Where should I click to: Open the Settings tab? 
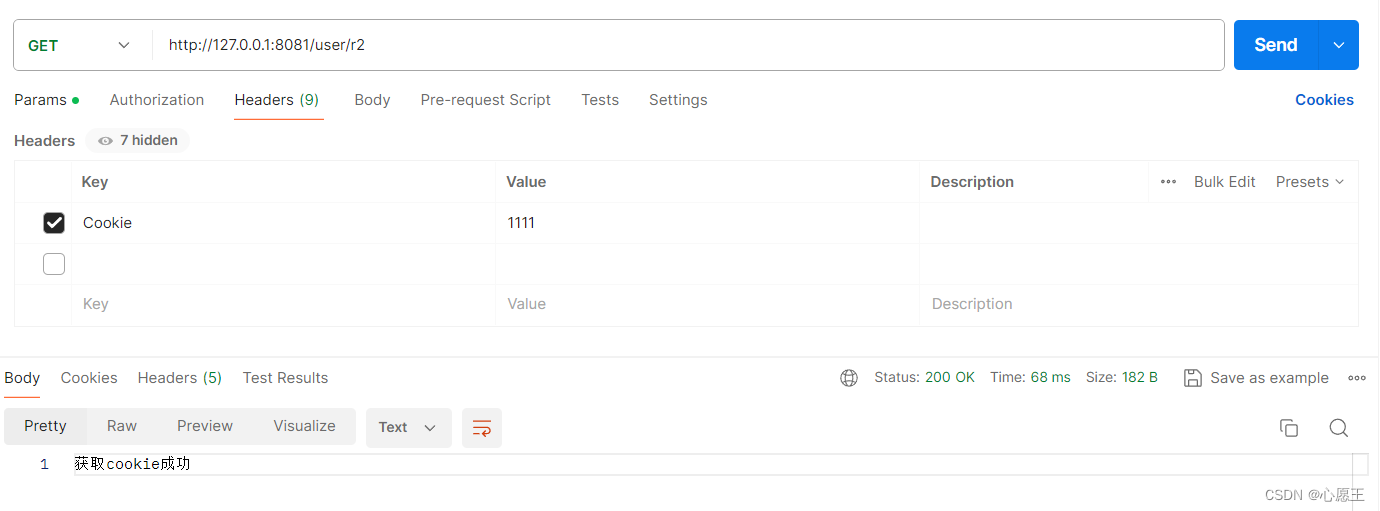tap(678, 100)
